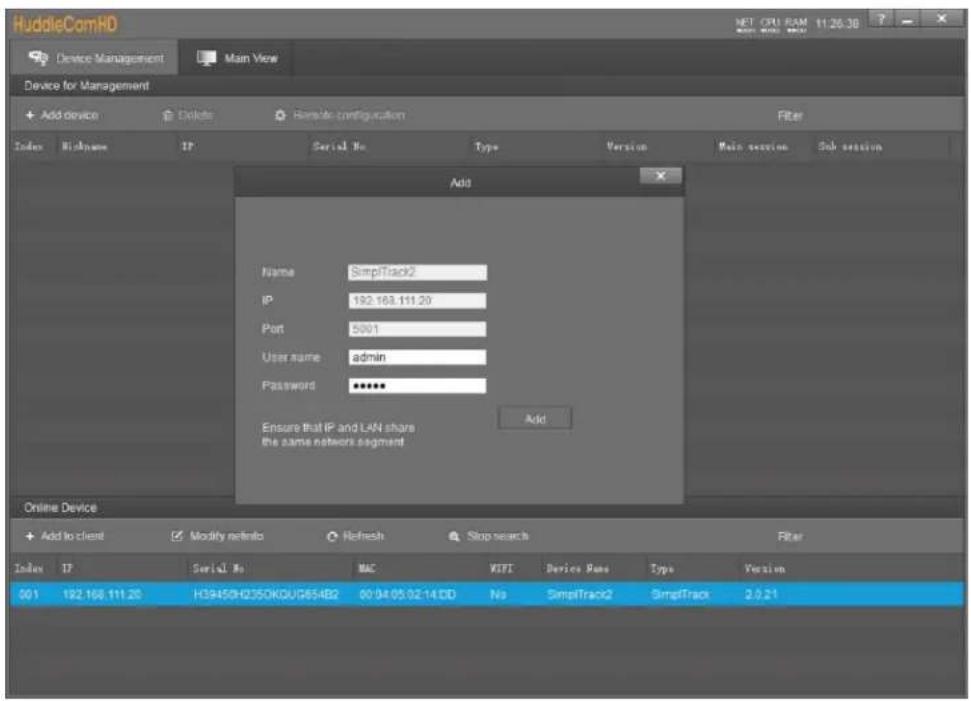
Task: Click the Add button in dialog
Action: coord(535,419)
